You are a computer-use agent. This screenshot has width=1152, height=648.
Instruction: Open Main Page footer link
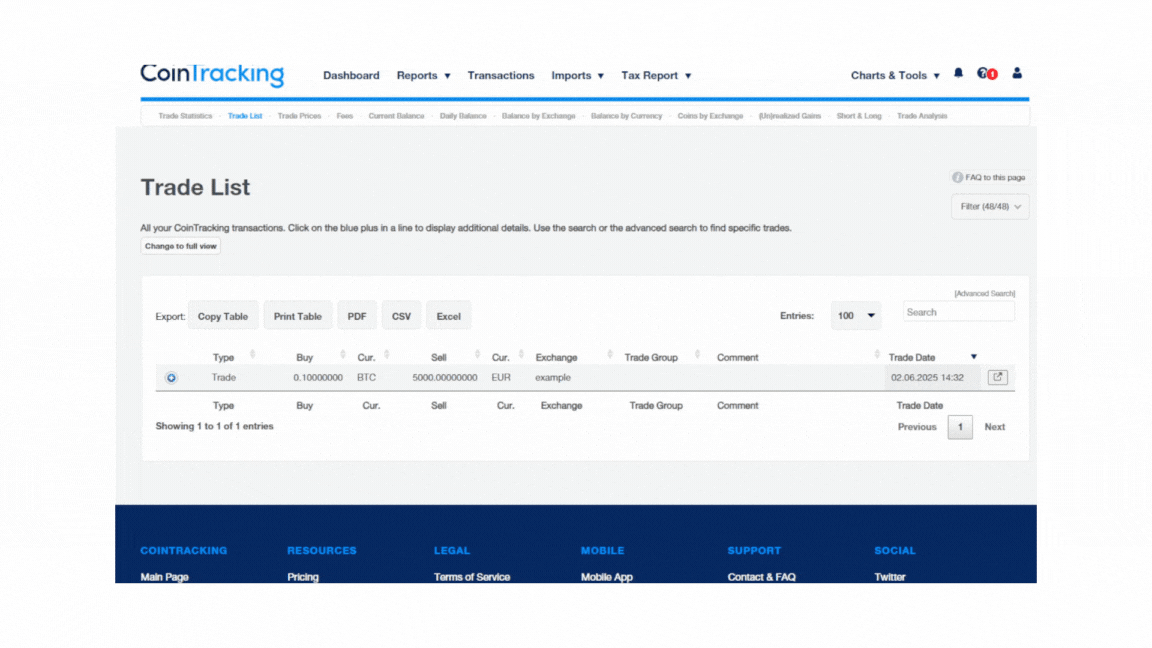point(165,577)
